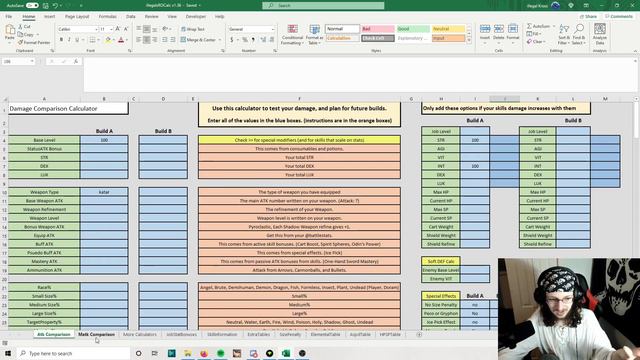Screen dimensions: 640x360
Task: Click the Copy command
Action: [26, 35]
